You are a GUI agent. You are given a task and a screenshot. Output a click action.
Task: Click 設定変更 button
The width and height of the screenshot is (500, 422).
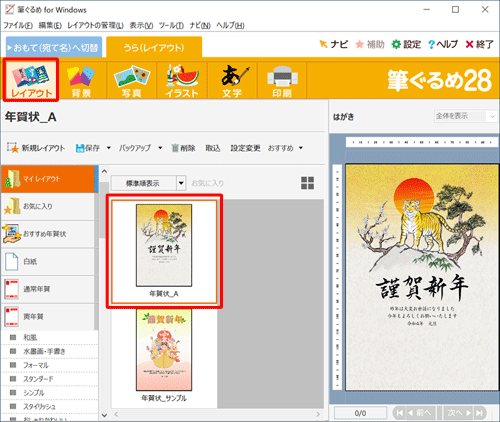(x=245, y=148)
